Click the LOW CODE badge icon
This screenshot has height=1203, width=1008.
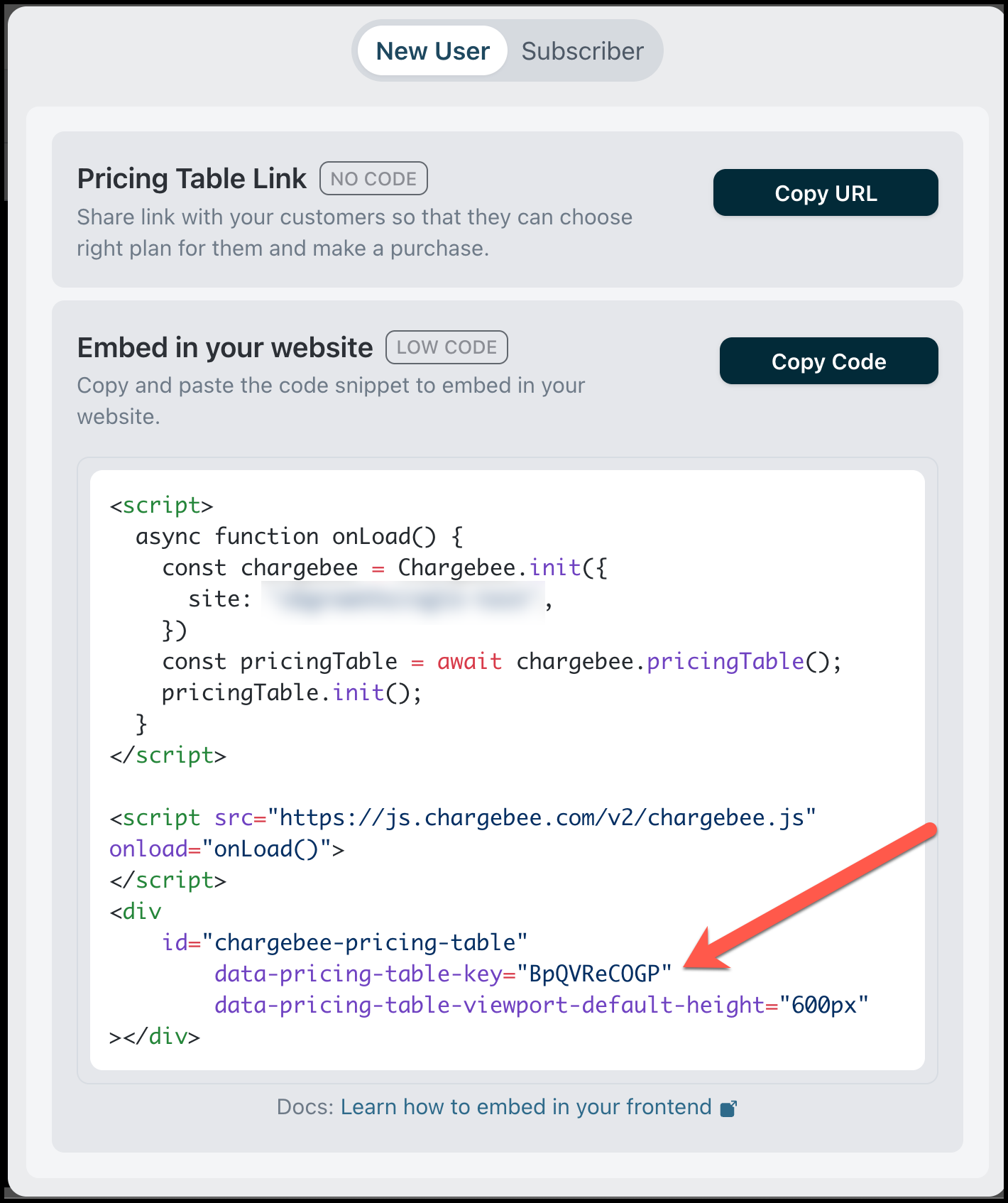point(446,347)
